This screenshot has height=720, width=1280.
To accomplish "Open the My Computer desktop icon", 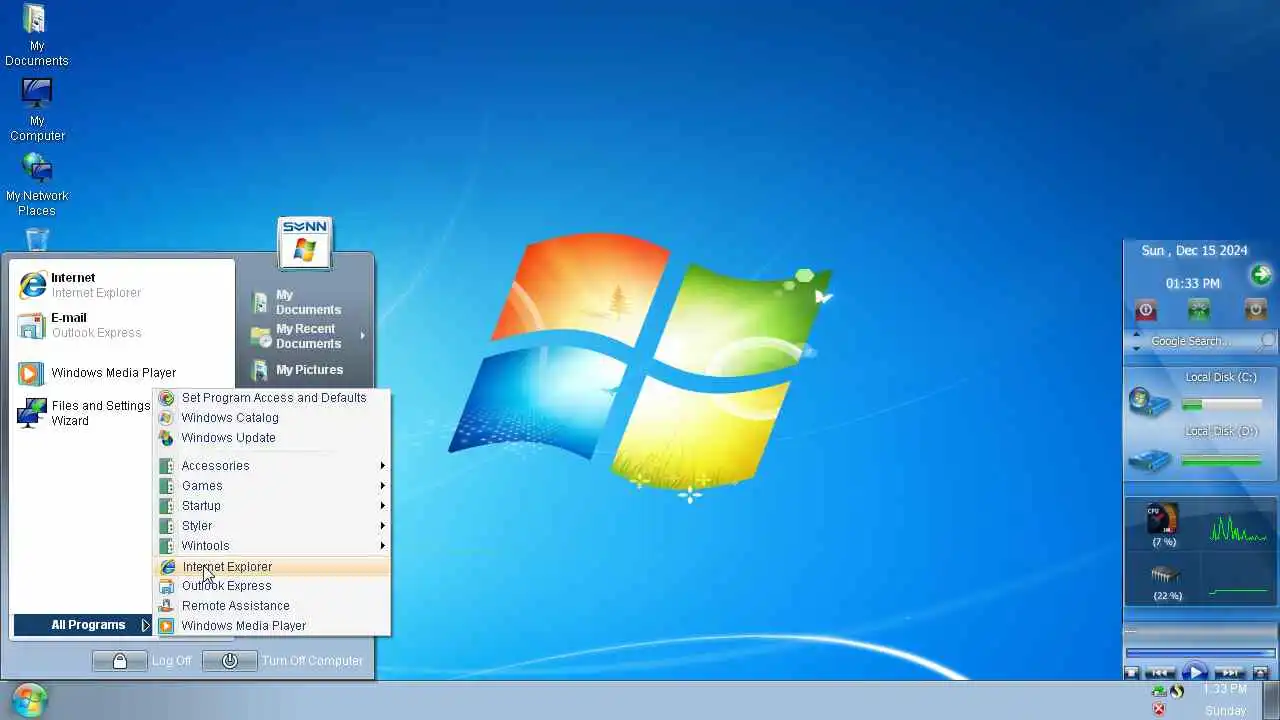I will tap(37, 110).
